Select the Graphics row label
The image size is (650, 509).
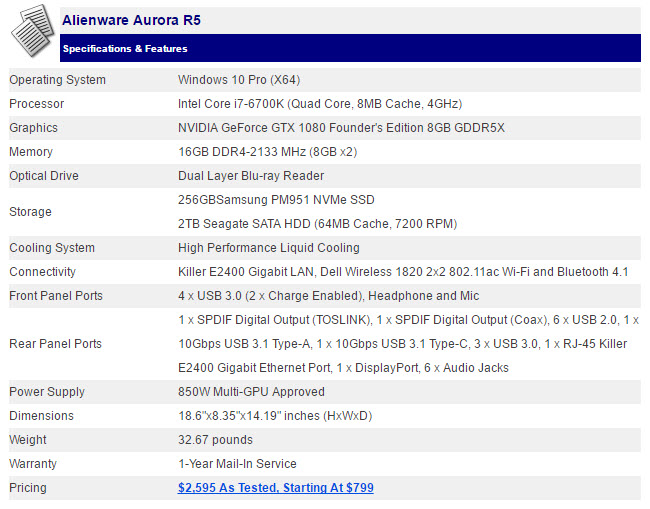click(x=33, y=128)
